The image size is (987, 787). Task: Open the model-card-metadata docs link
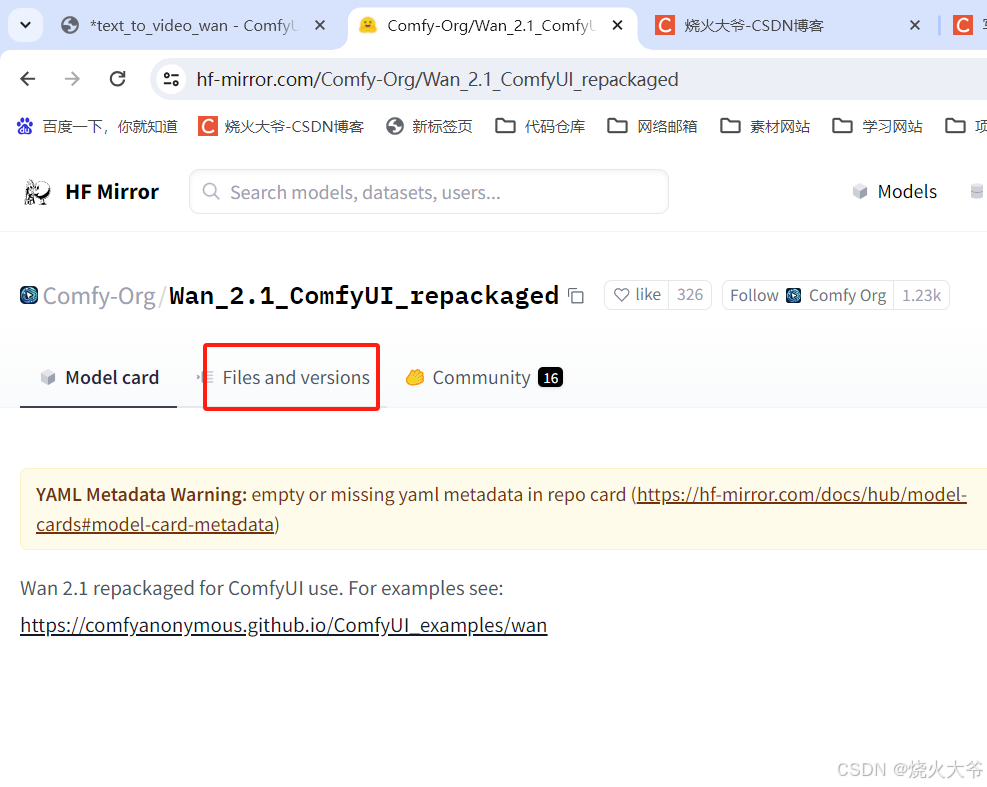501,509
